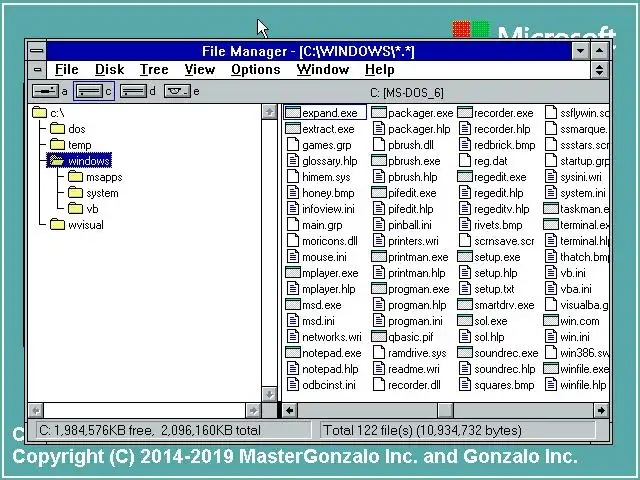Screen dimensions: 640x480
Task: Open the File menu
Action: tap(67, 70)
